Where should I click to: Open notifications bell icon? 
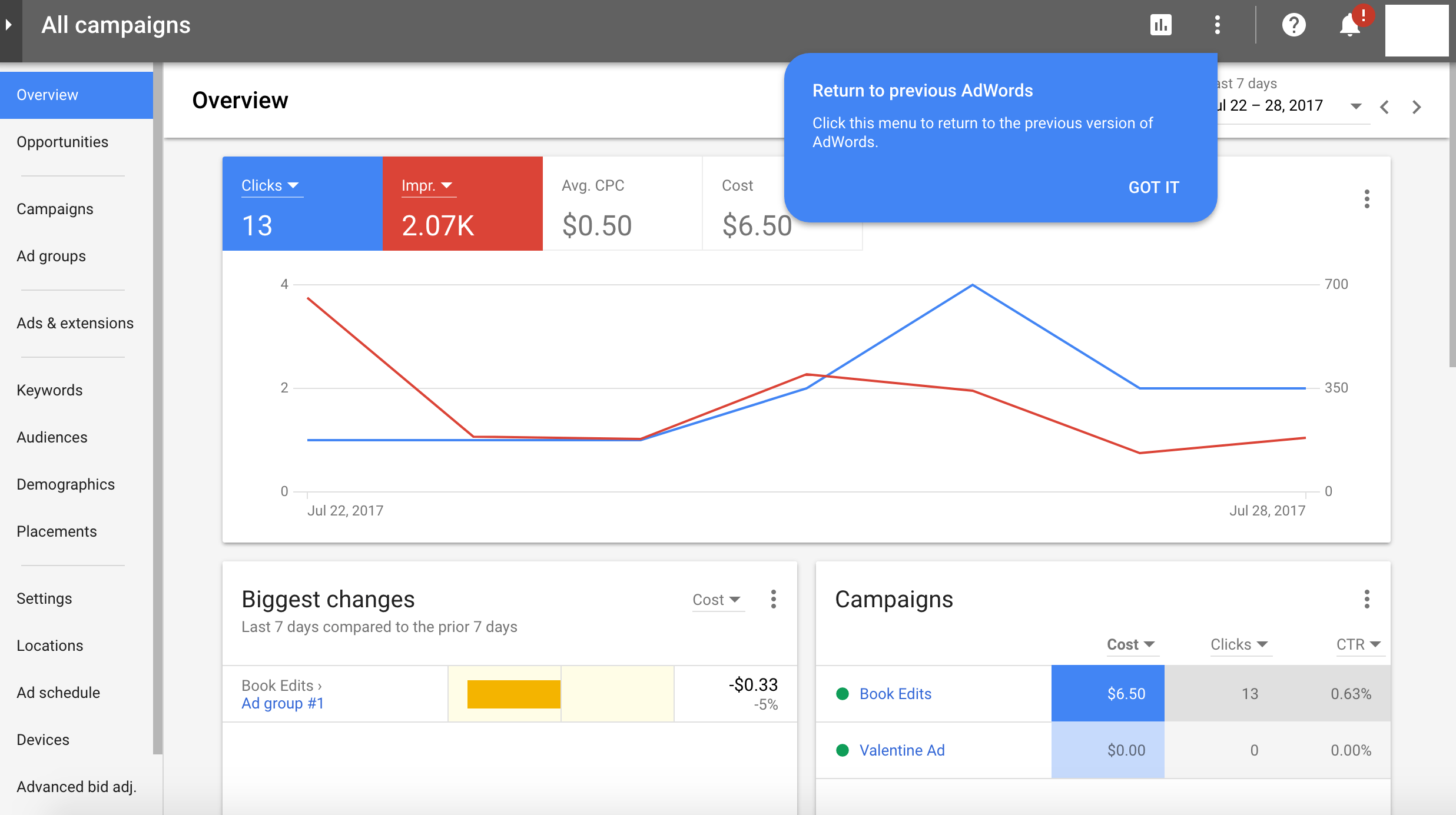1349,25
